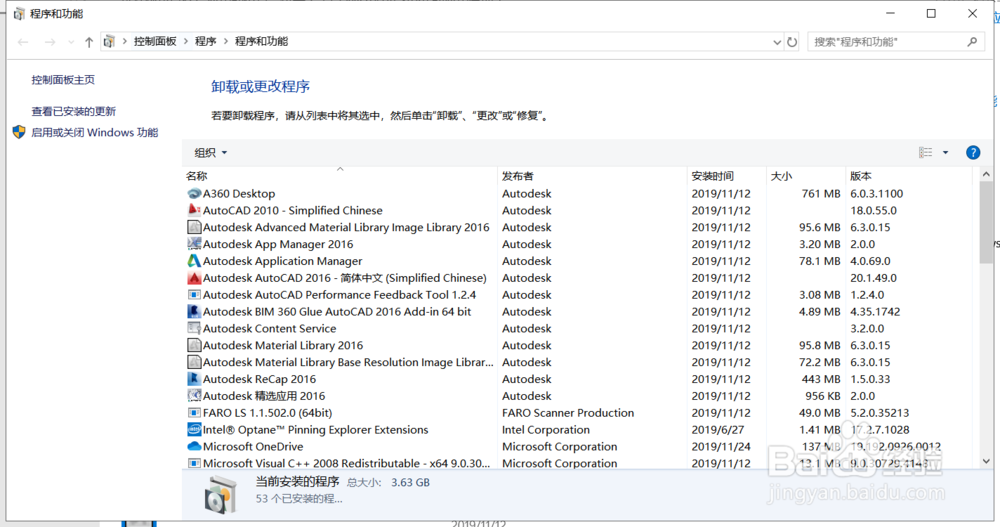Click the Windows features shield icon
1000x527 pixels.
pyautogui.click(x=19, y=132)
